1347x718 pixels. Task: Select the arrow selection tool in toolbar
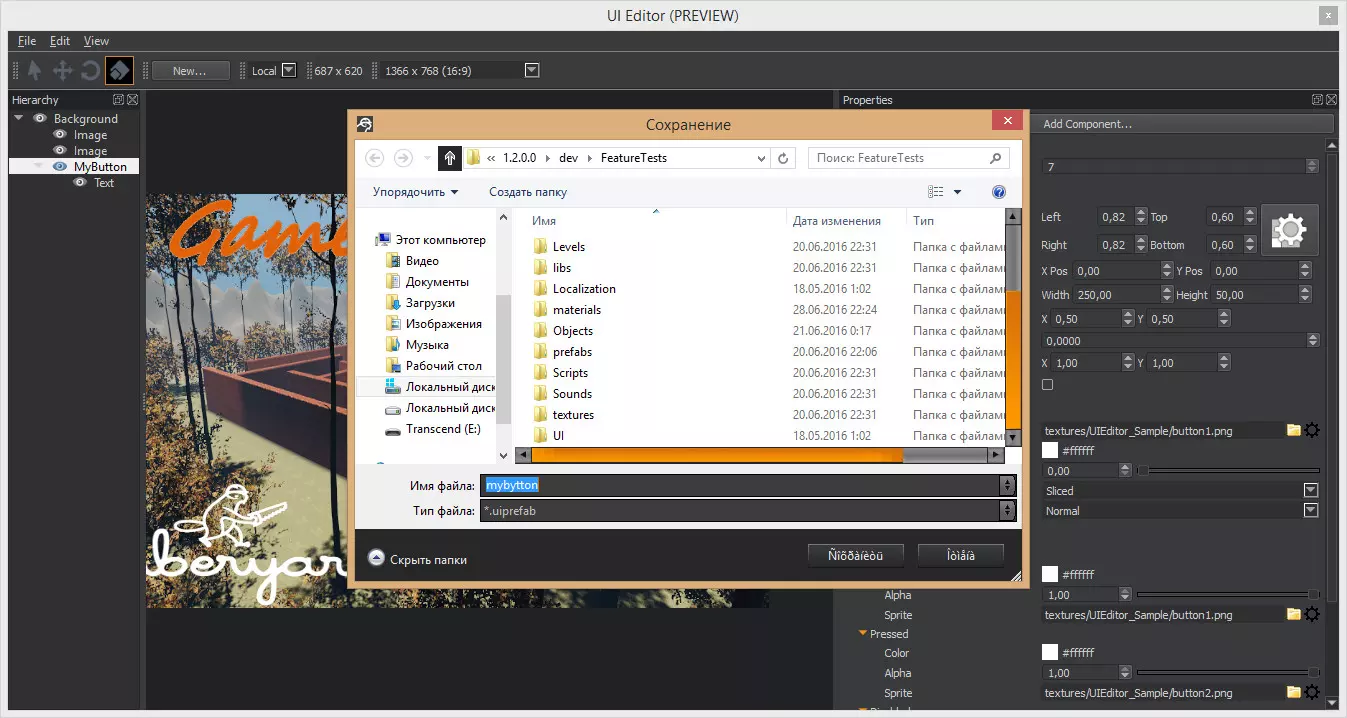[35, 70]
